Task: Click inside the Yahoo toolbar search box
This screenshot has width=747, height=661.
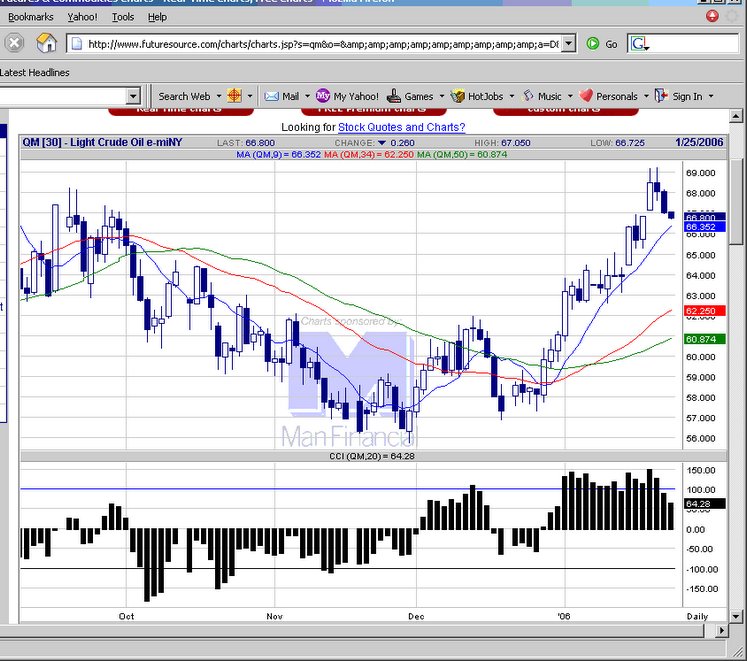Action: (63, 96)
